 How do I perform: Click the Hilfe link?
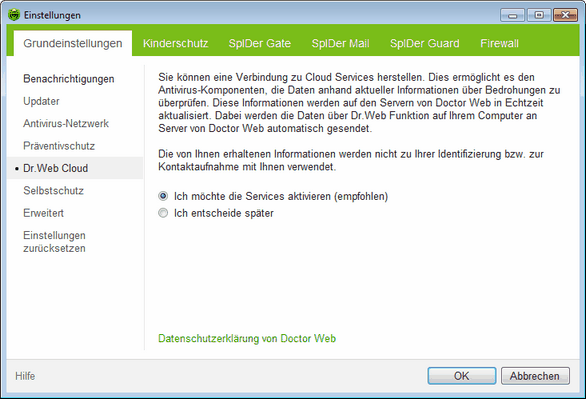[25, 376]
